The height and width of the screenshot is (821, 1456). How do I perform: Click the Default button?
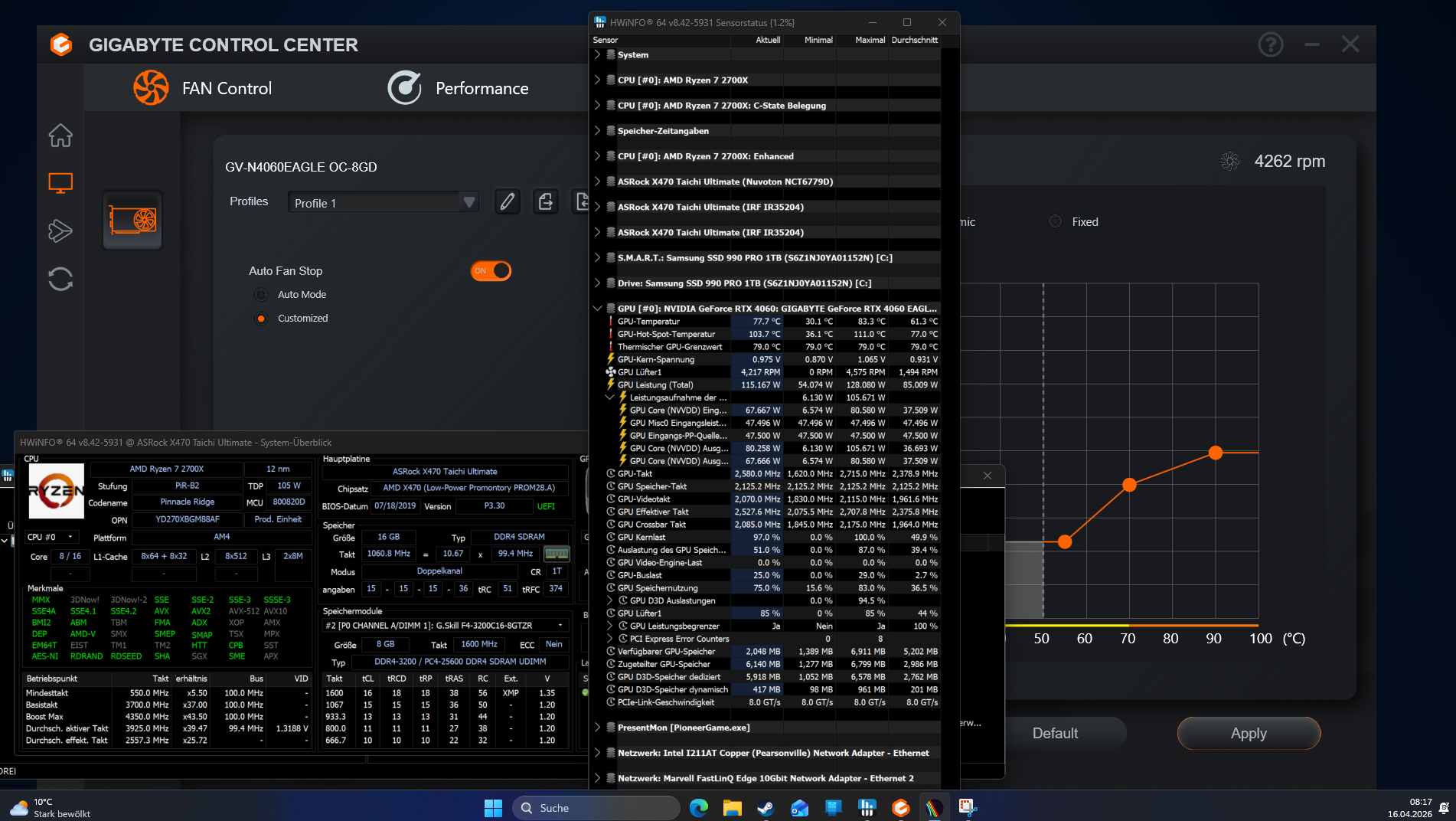tap(1055, 733)
